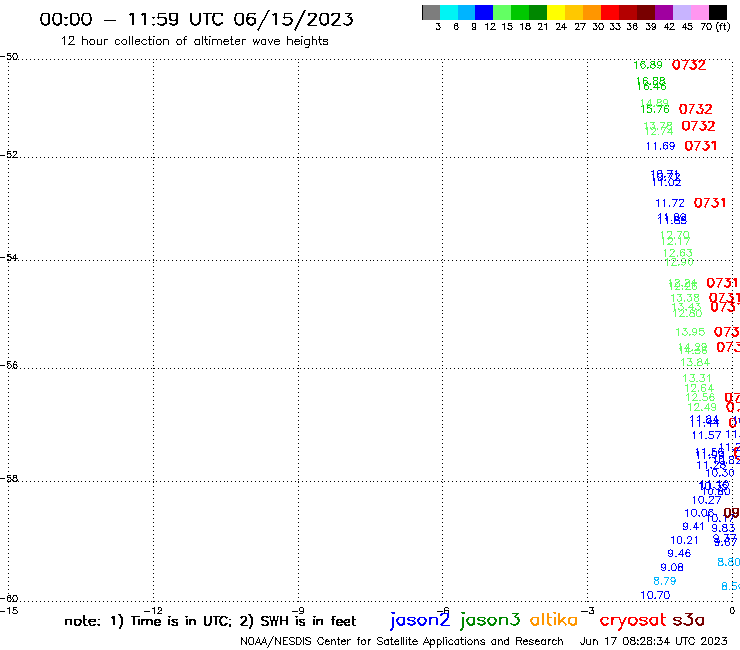Click the red time 0732 beside 16.89
The width and height of the screenshot is (740, 650).
[x=689, y=65]
